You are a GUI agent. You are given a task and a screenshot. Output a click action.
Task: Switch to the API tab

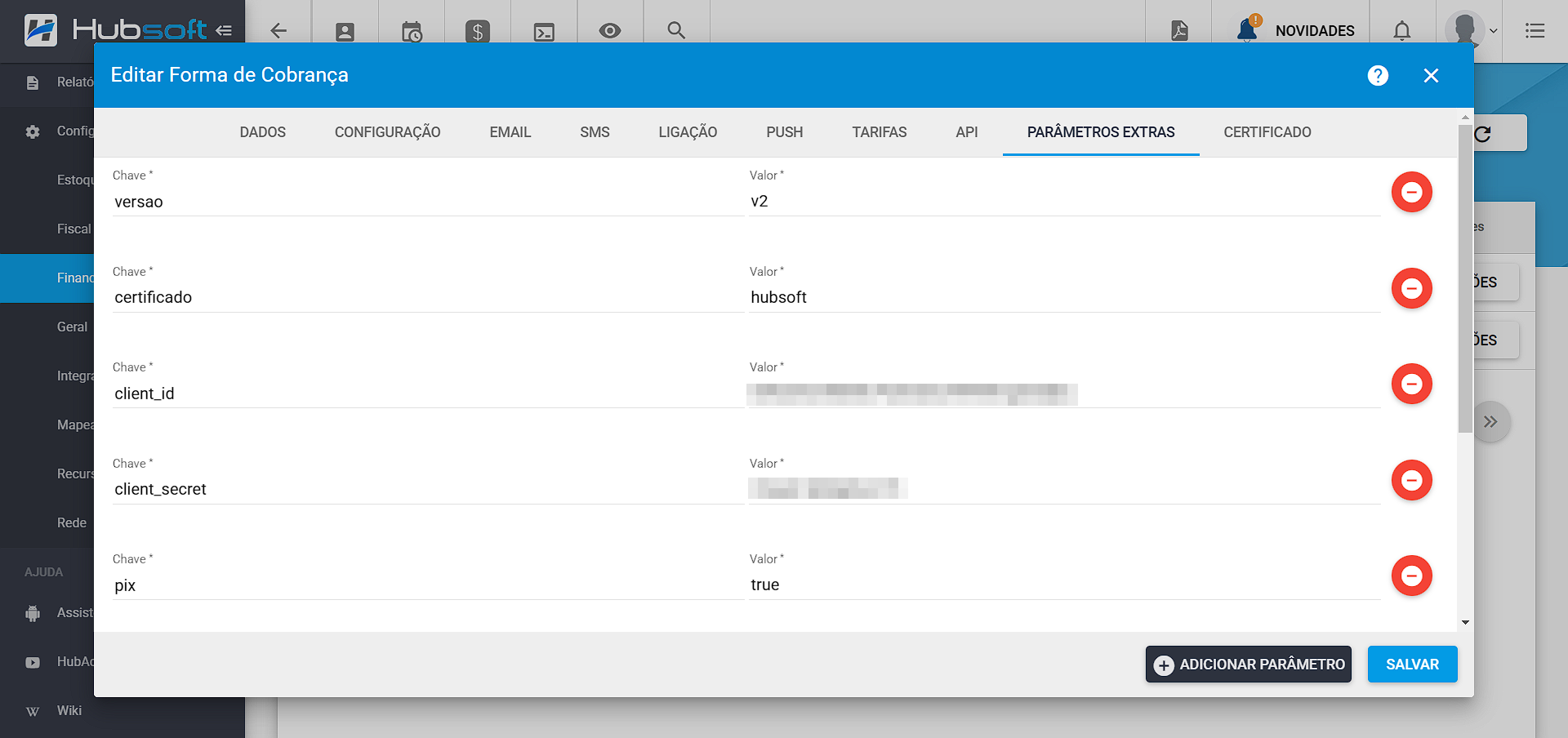click(967, 132)
